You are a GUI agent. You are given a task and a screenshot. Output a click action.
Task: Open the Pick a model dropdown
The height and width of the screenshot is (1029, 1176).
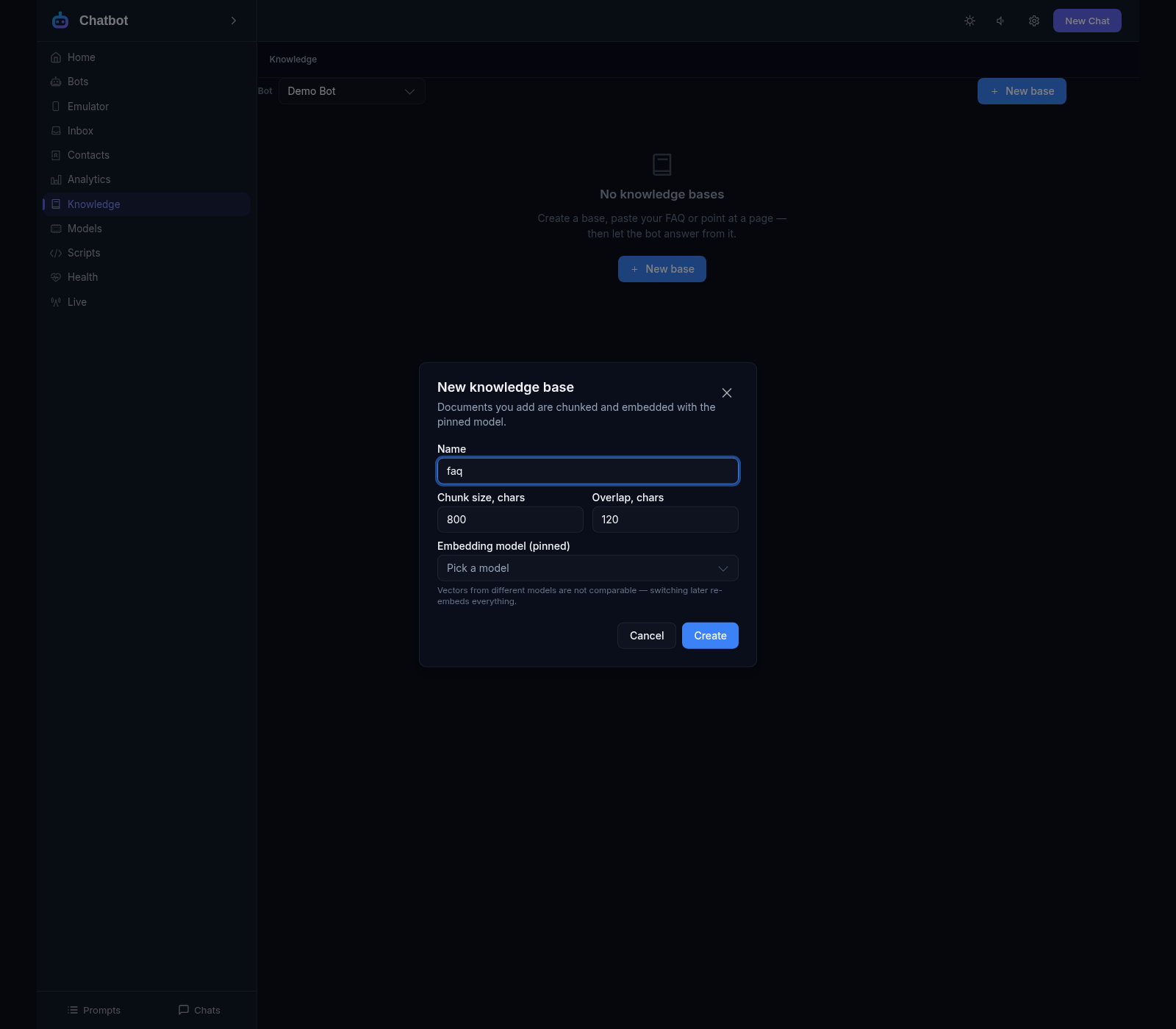pyautogui.click(x=588, y=568)
